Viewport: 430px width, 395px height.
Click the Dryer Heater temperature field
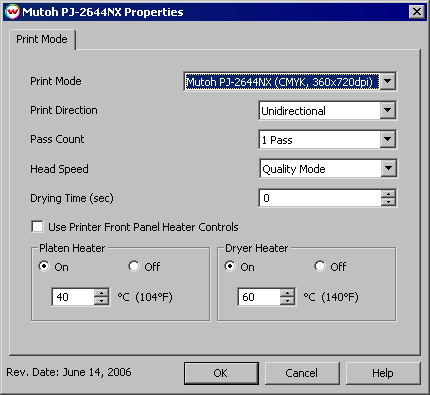259,297
